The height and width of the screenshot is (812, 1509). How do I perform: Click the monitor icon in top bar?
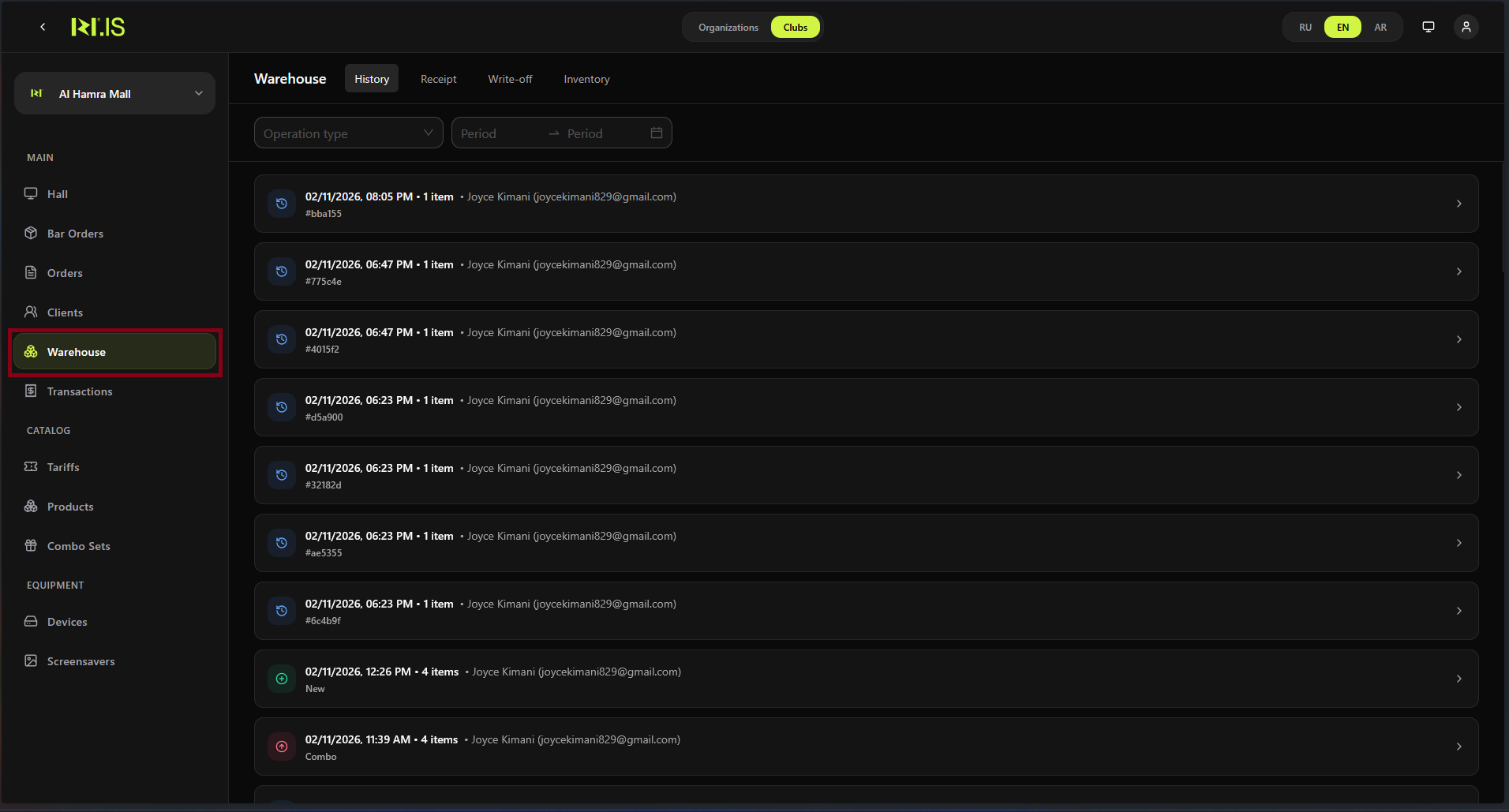1427,26
